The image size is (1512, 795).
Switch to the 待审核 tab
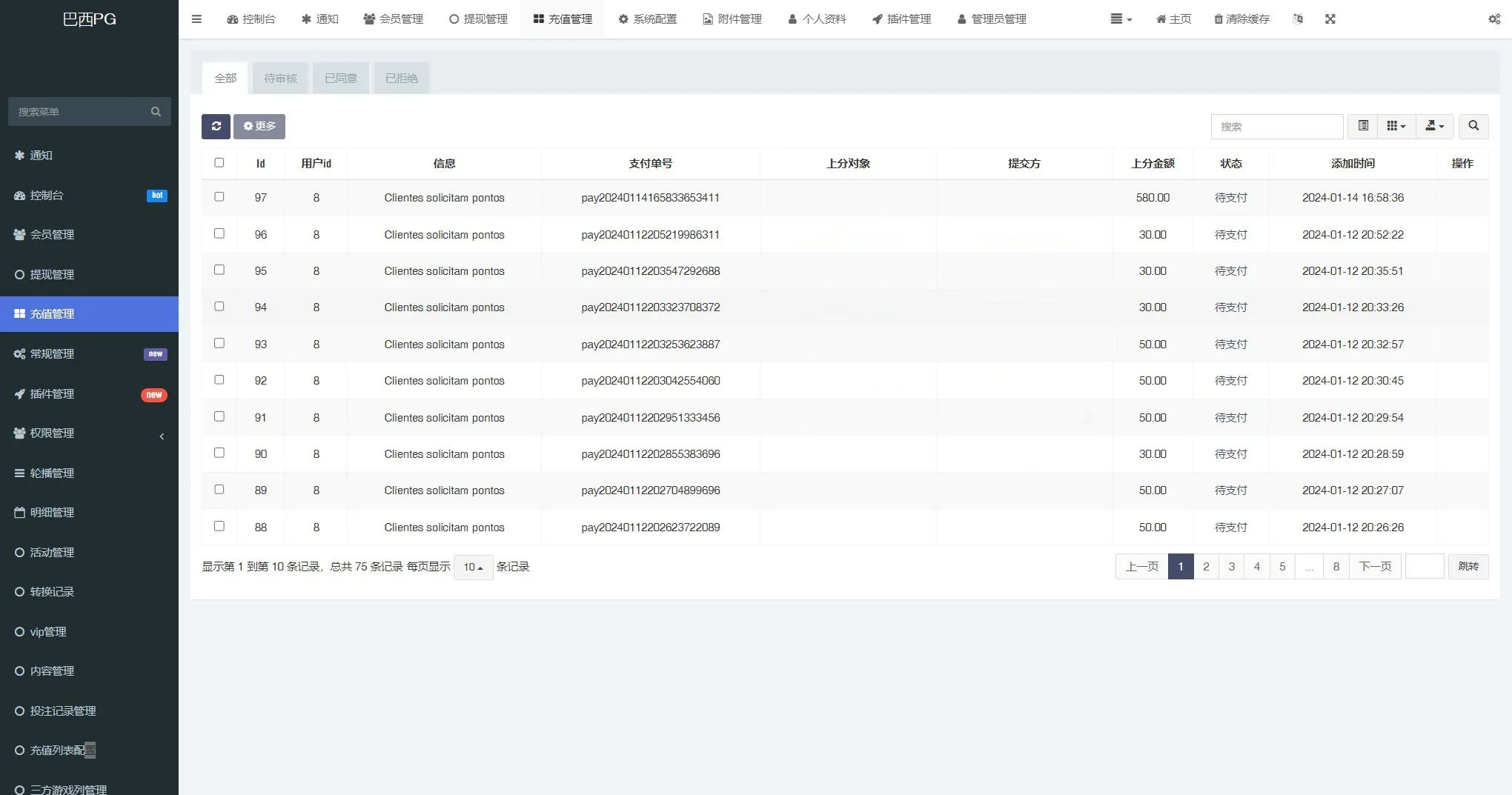coord(280,78)
